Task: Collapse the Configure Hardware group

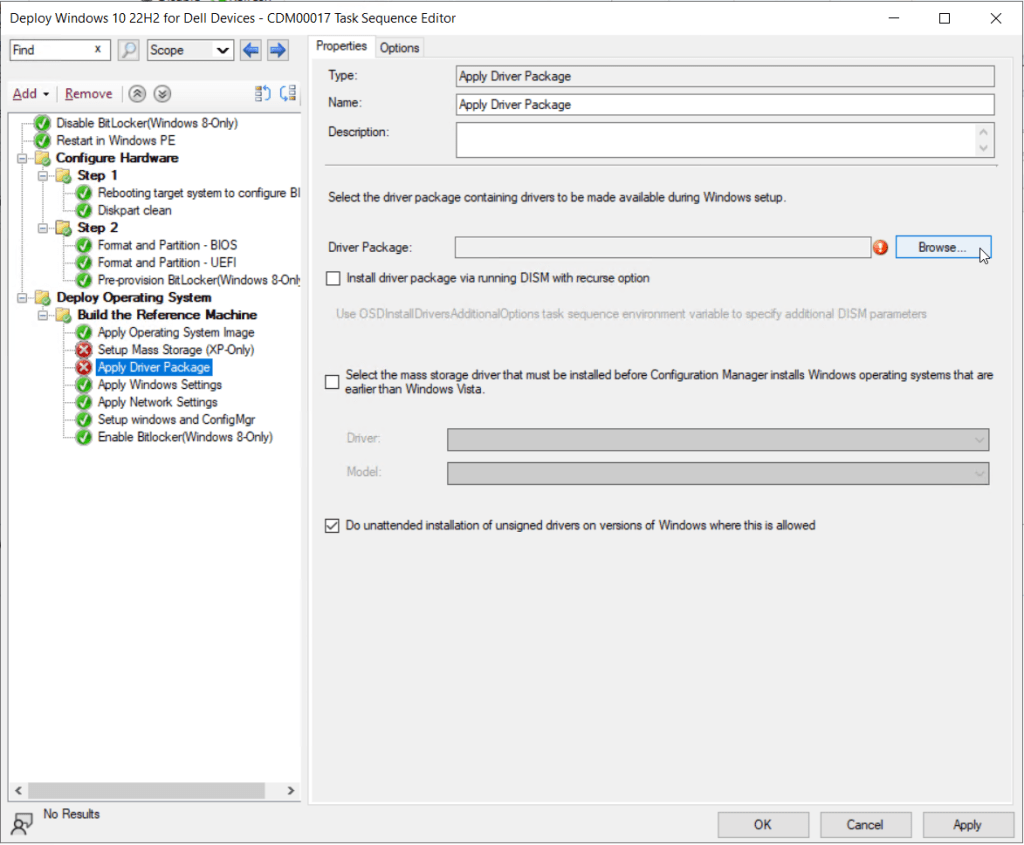Action: click(x=23, y=158)
